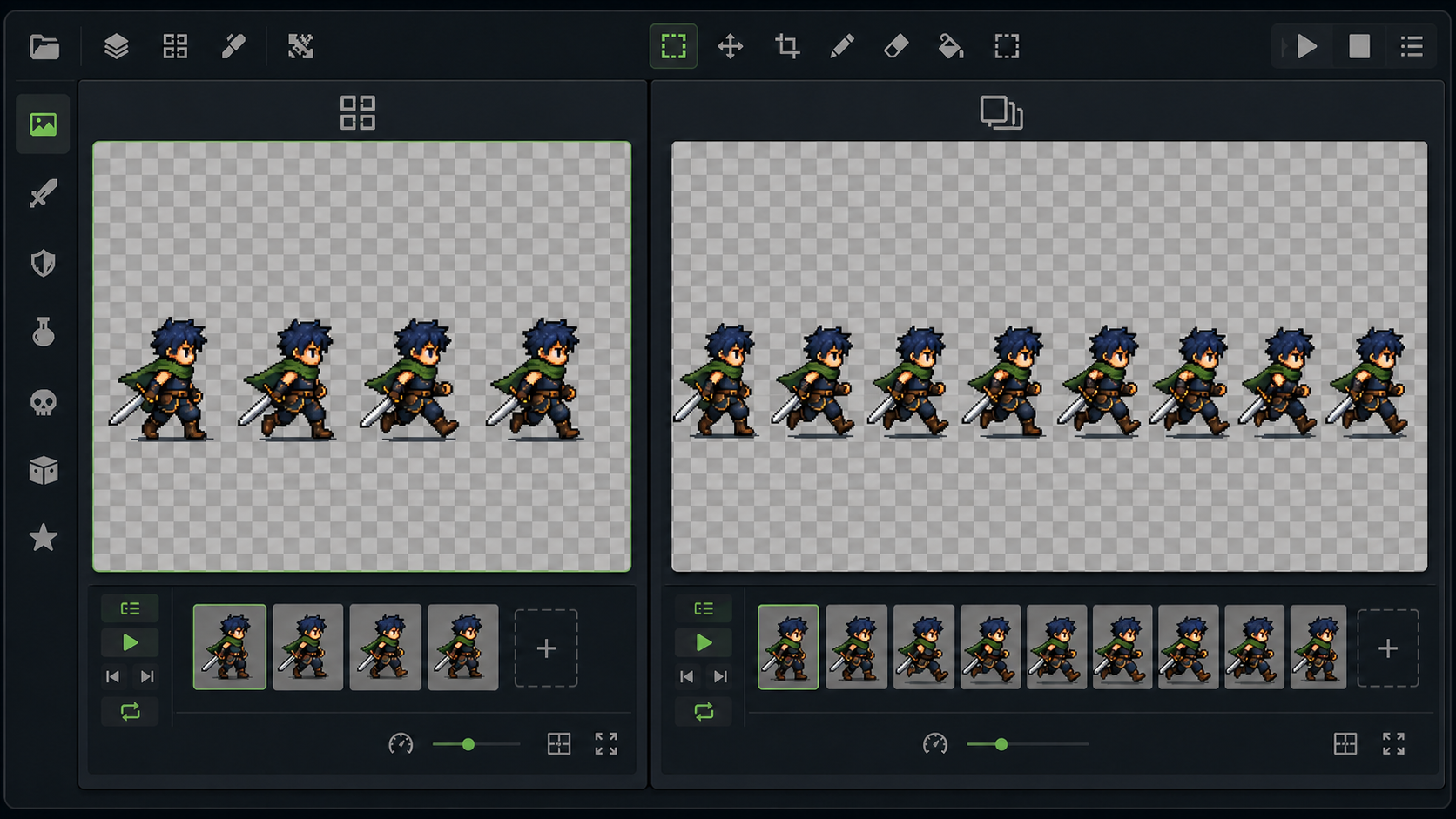Play the left panel animation
1456x819 pixels.
click(x=130, y=643)
